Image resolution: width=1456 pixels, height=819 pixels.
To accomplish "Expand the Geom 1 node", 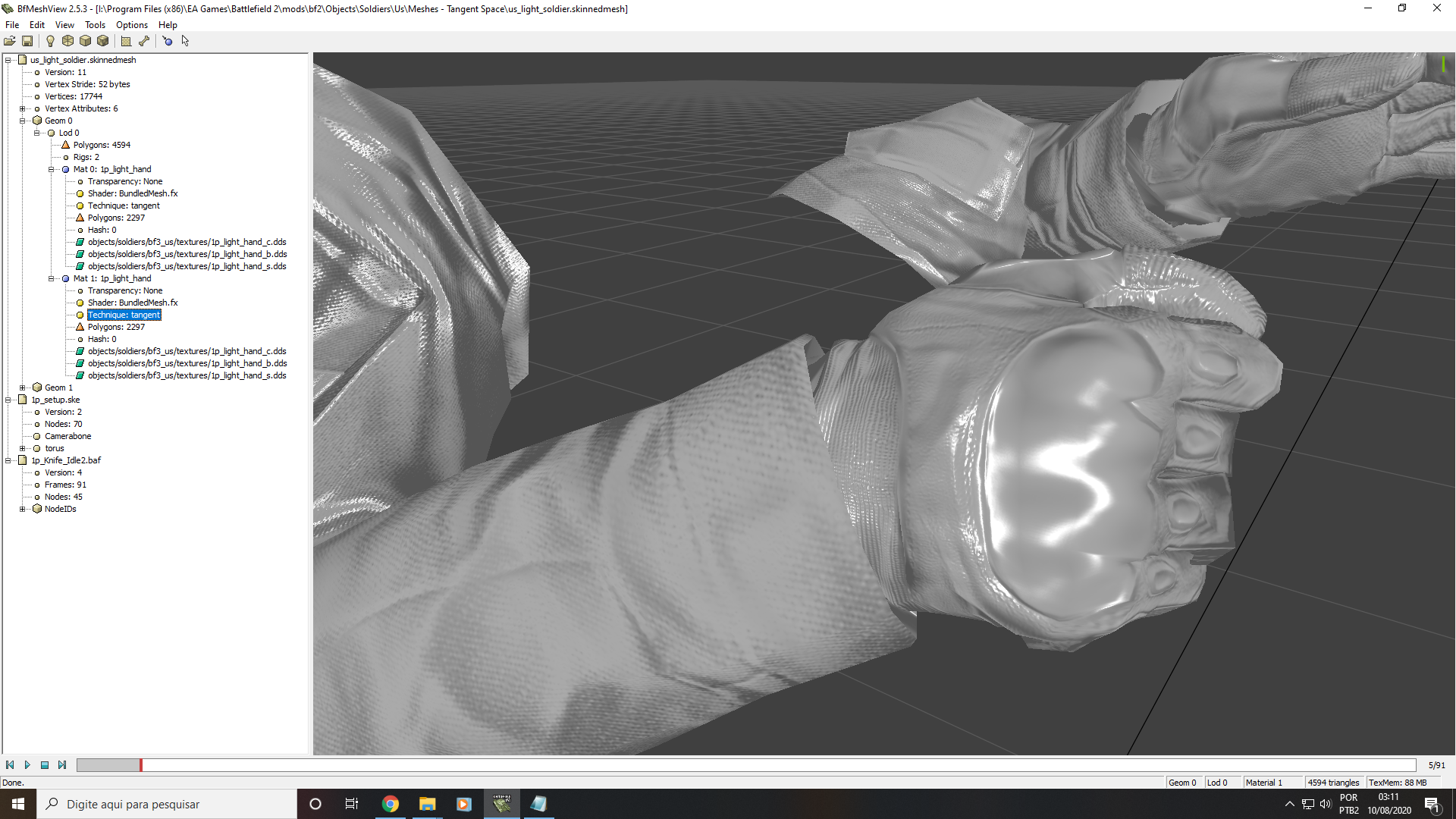I will (x=23, y=388).
